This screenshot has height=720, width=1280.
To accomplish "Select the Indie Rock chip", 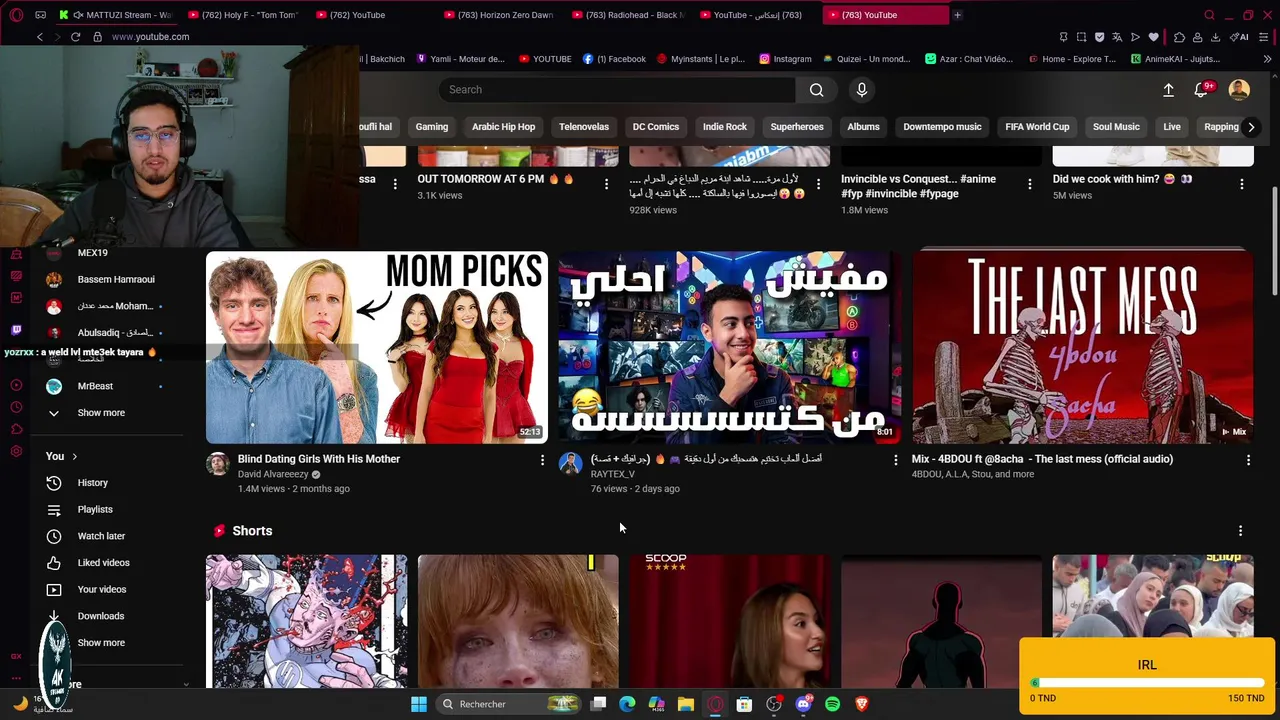I will 725,127.
